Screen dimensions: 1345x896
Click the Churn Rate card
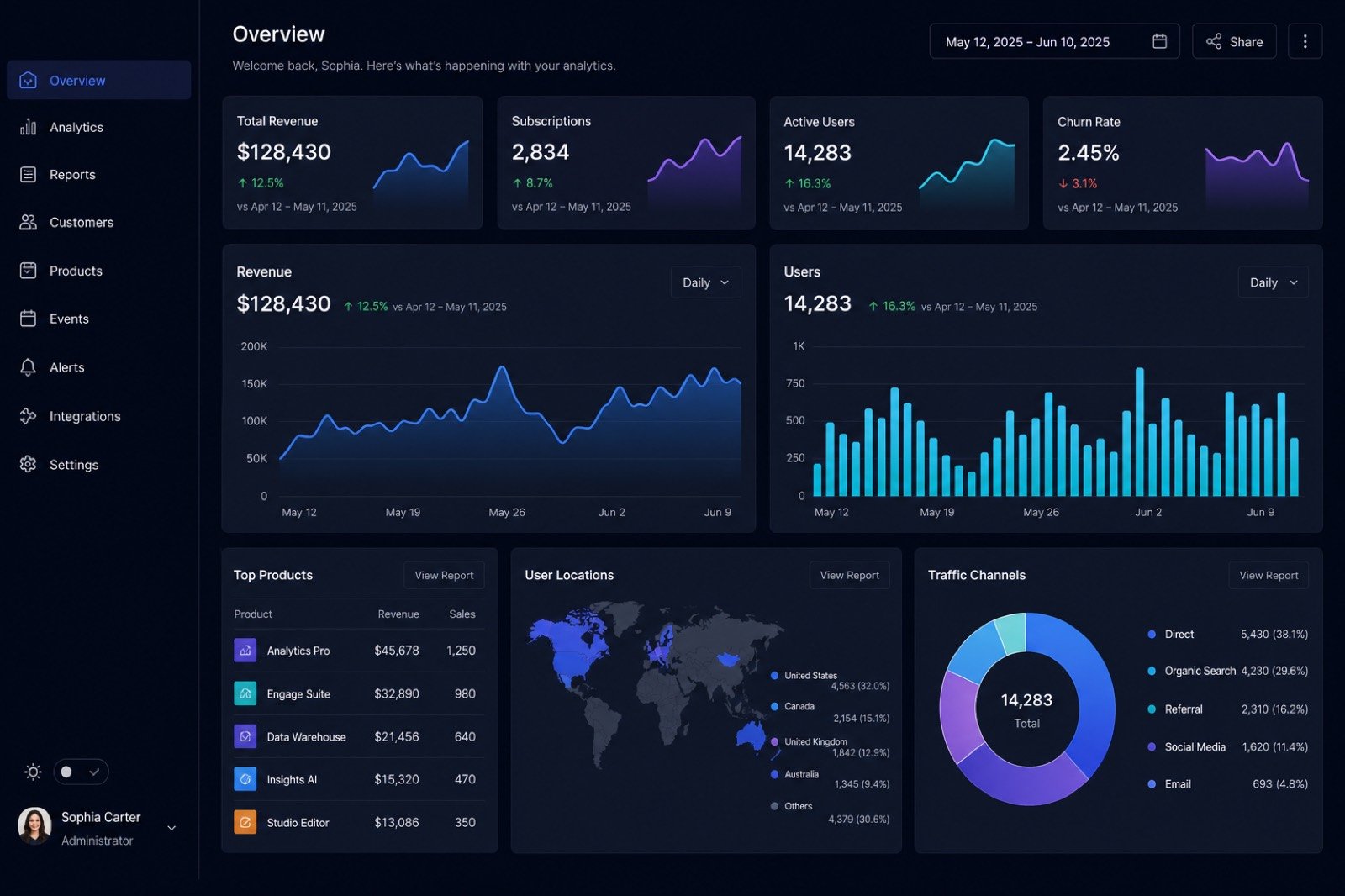[1183, 162]
